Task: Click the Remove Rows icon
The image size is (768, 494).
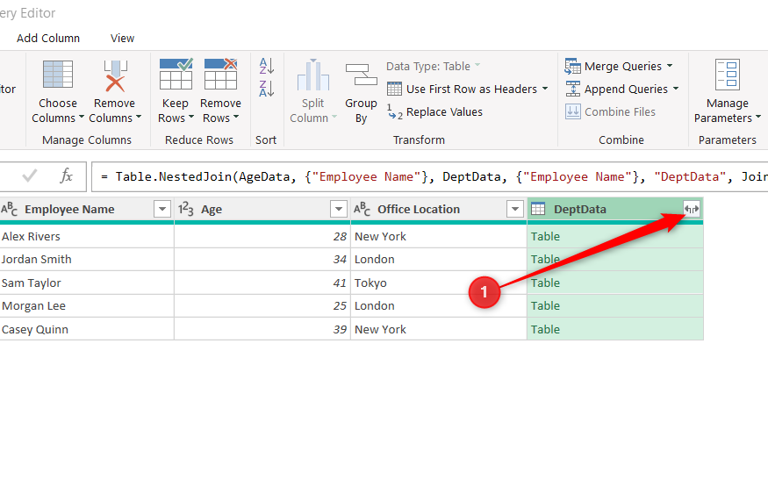Action: (x=220, y=74)
